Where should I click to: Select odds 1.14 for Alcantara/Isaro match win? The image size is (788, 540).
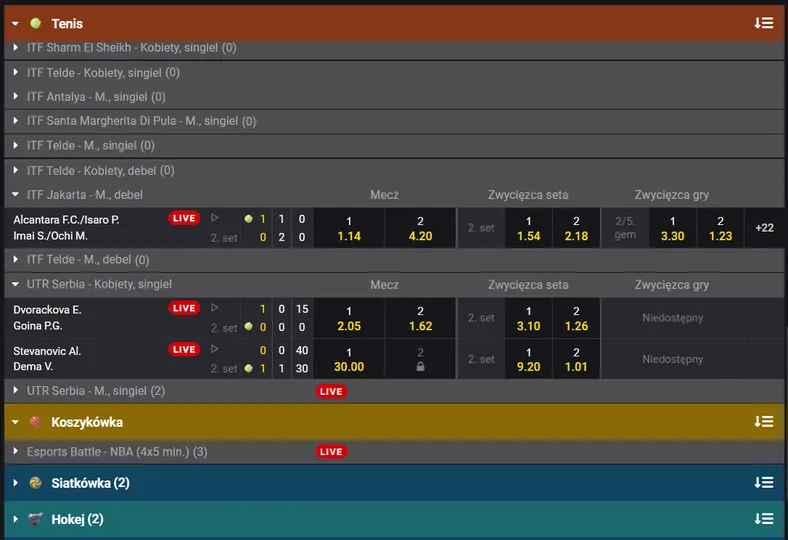point(349,228)
